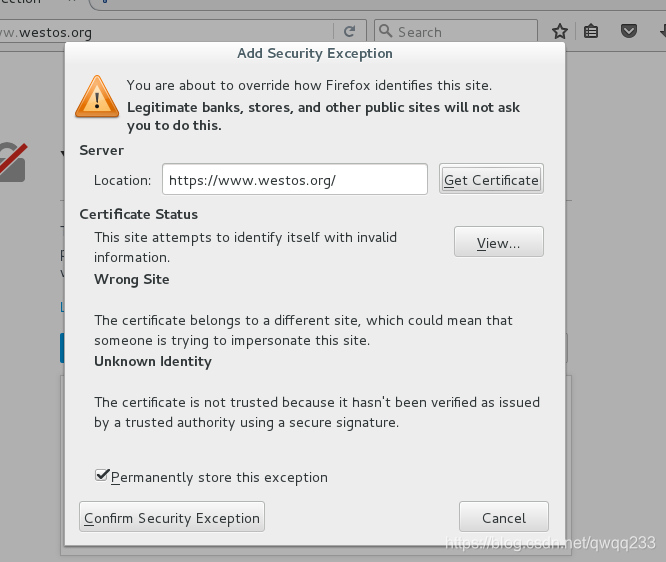Click the 'You are about to override' text
666x562 pixels.
(x=309, y=85)
